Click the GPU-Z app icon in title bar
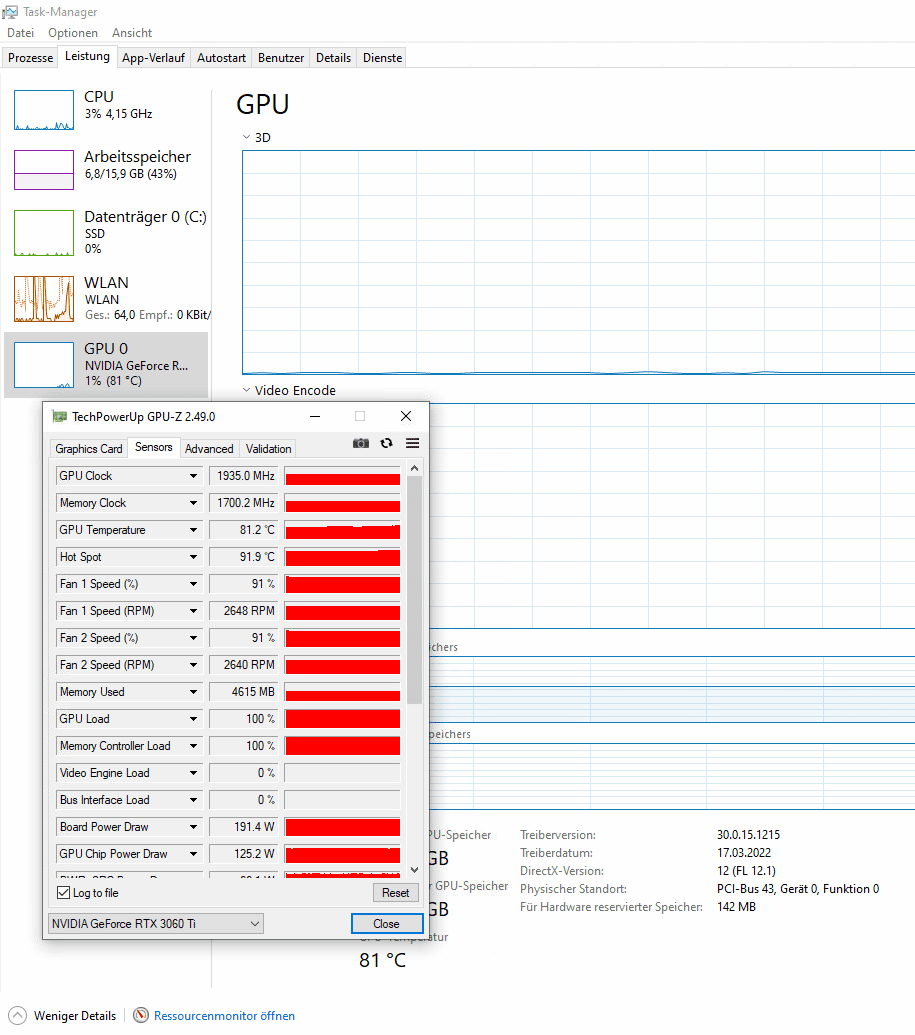915x1035 pixels. click(59, 417)
